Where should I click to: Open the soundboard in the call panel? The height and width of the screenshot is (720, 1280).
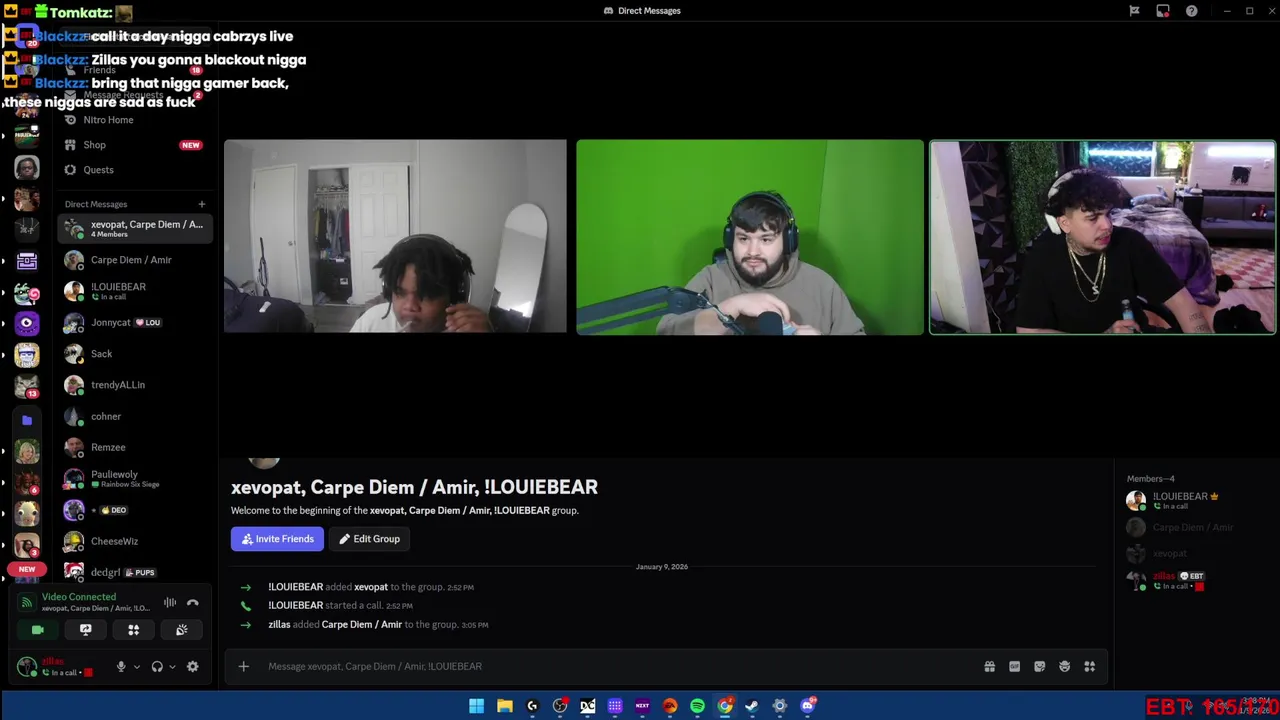(x=181, y=630)
